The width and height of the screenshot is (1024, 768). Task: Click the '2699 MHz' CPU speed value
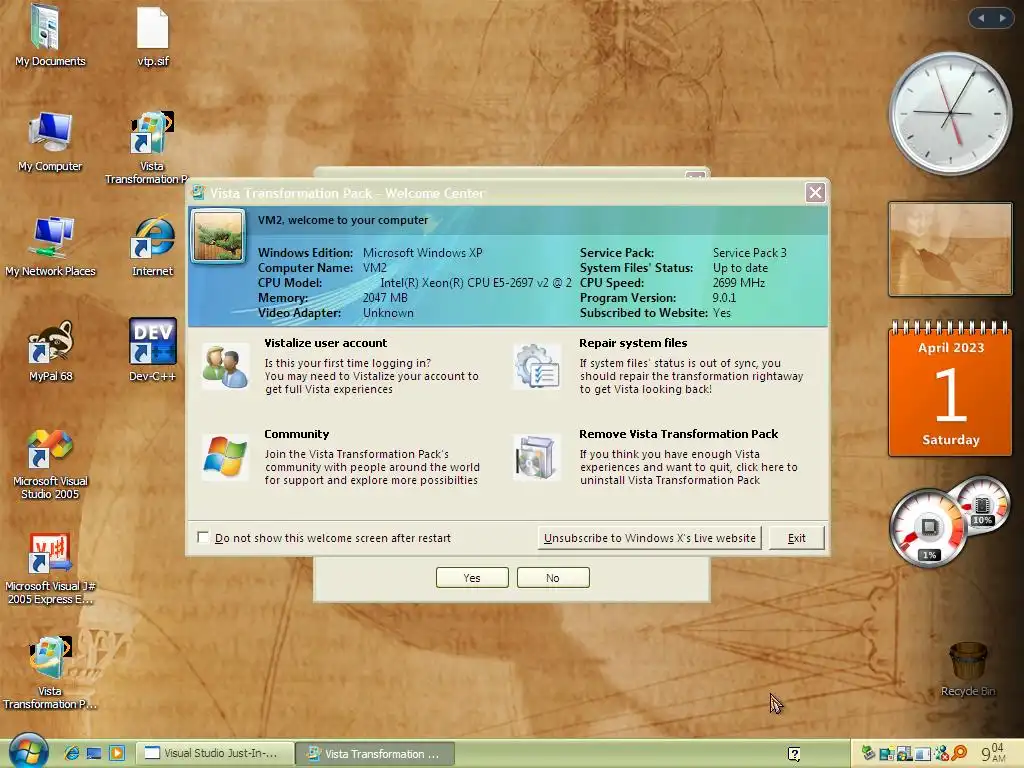(x=739, y=283)
